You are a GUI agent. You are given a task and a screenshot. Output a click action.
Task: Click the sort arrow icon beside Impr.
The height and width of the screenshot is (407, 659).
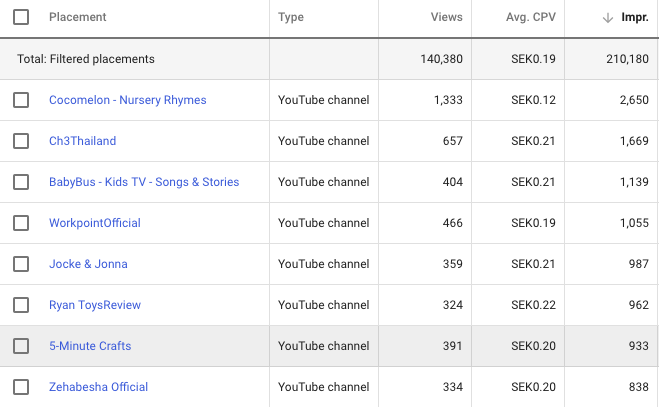[608, 18]
